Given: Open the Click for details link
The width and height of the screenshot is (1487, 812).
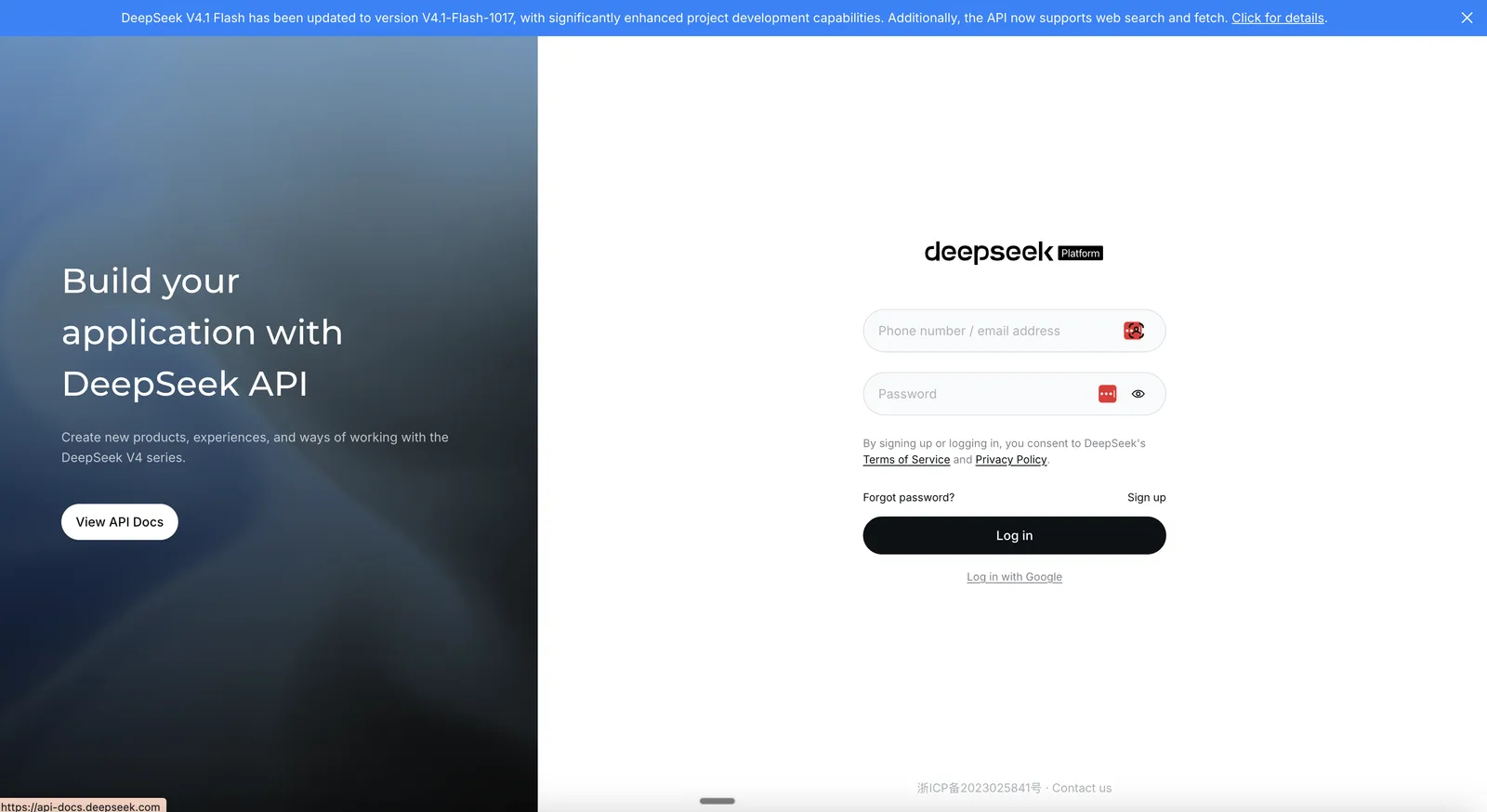Looking at the screenshot, I should click(1278, 18).
